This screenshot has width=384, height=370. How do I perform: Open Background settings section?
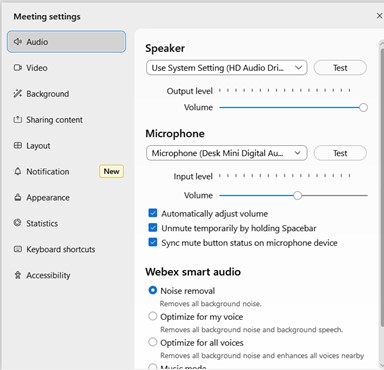(67, 94)
